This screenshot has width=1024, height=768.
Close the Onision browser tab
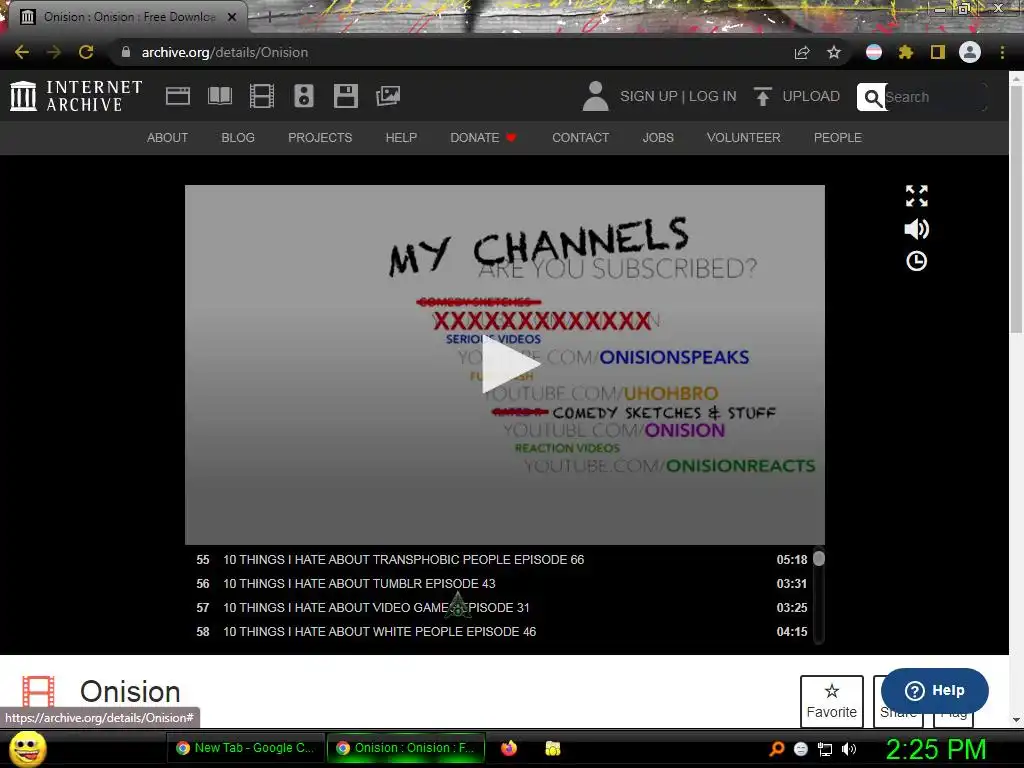[232, 17]
